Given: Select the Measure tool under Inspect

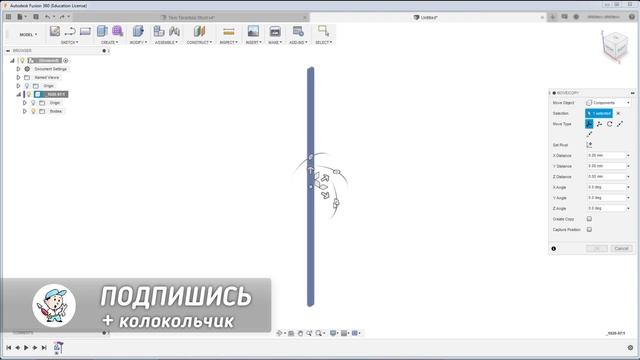Looking at the screenshot, I should 229,31.
